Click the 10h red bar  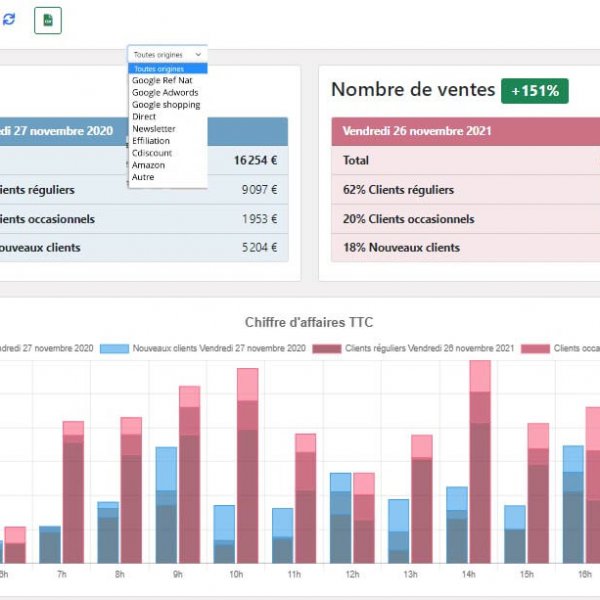[x=248, y=466]
